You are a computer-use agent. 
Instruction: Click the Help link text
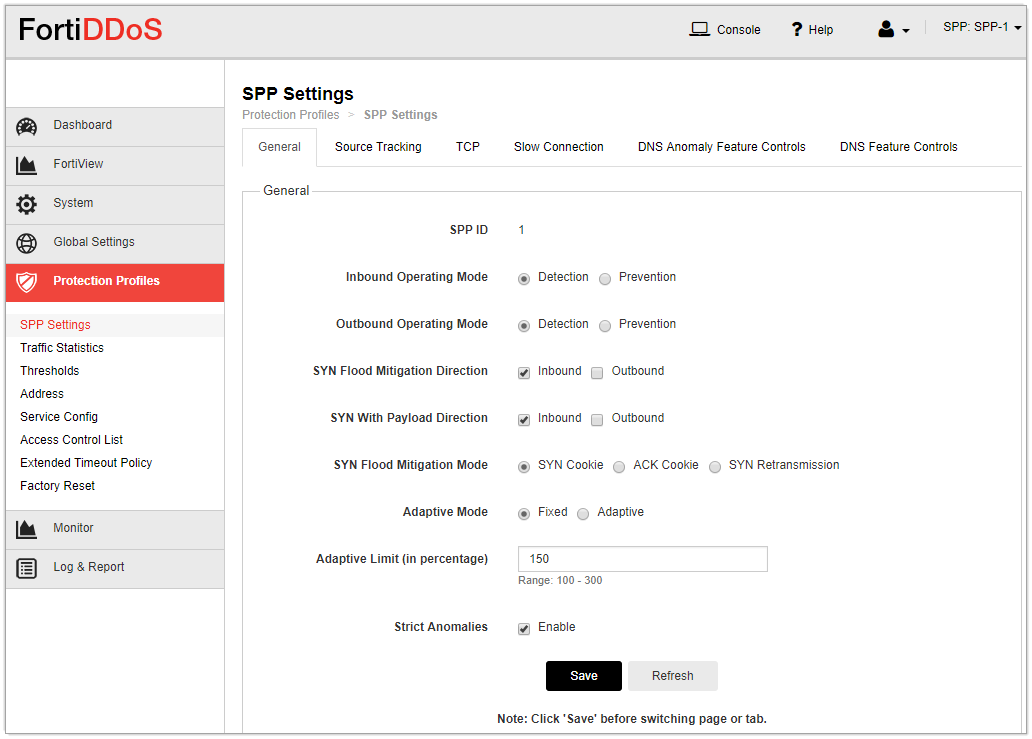(x=821, y=30)
